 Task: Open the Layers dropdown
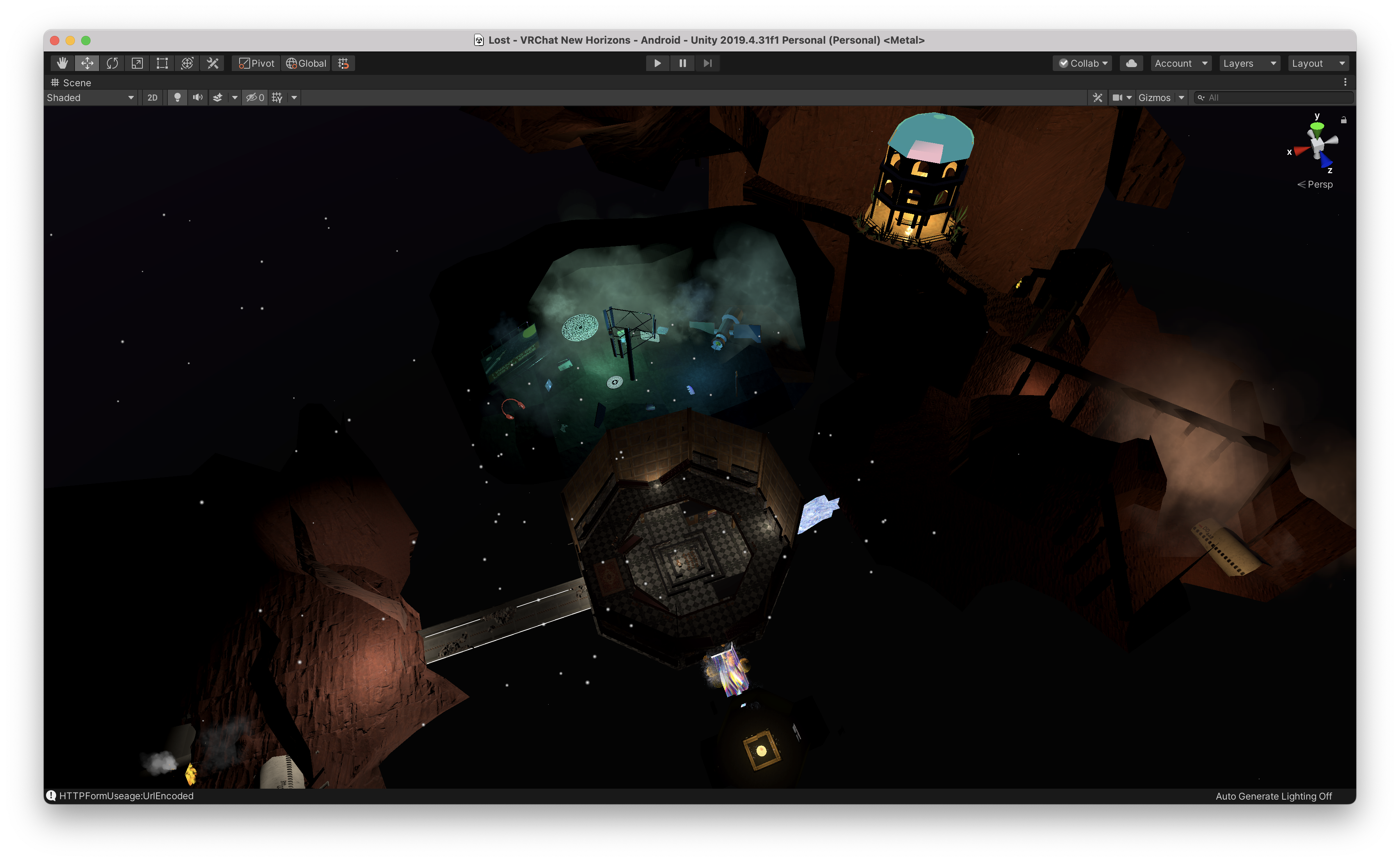[1249, 63]
